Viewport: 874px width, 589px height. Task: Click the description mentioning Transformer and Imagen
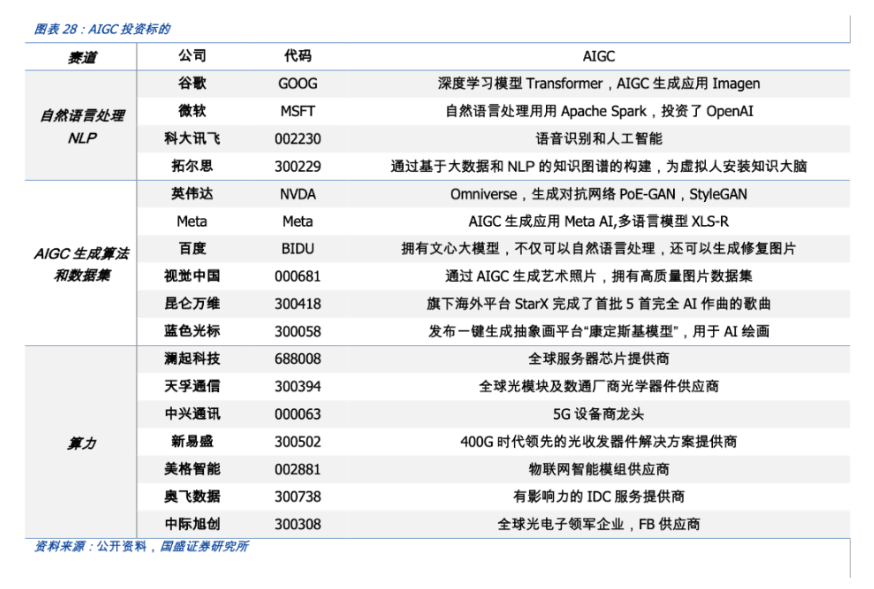(599, 84)
